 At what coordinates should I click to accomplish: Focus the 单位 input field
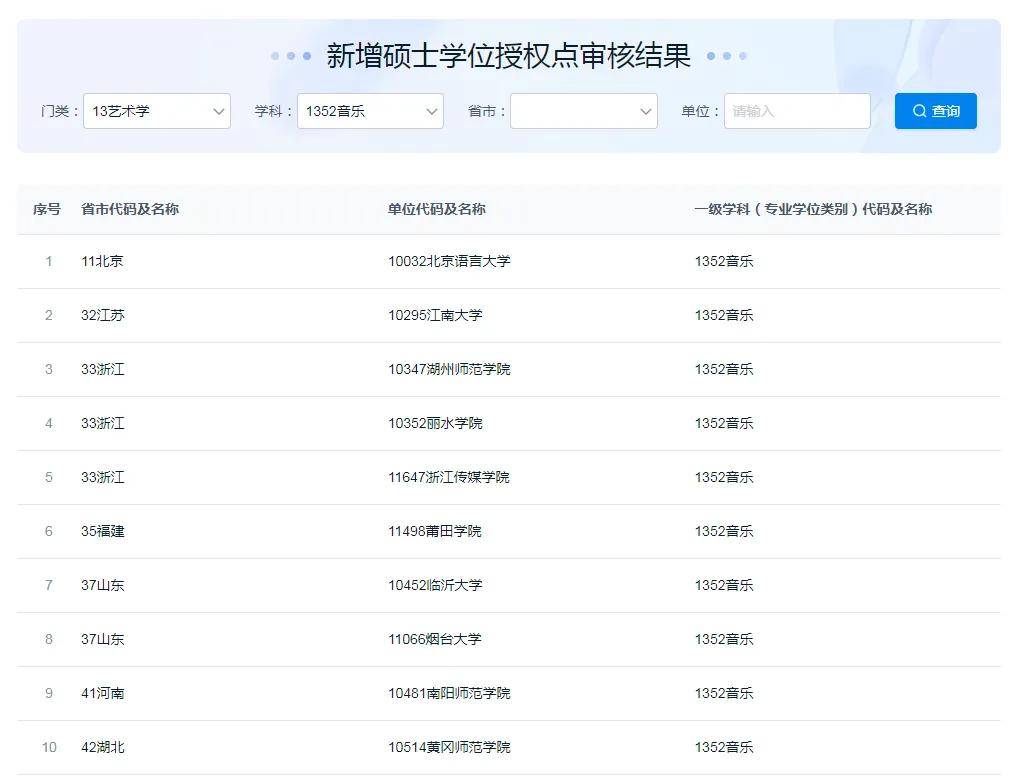tap(797, 111)
